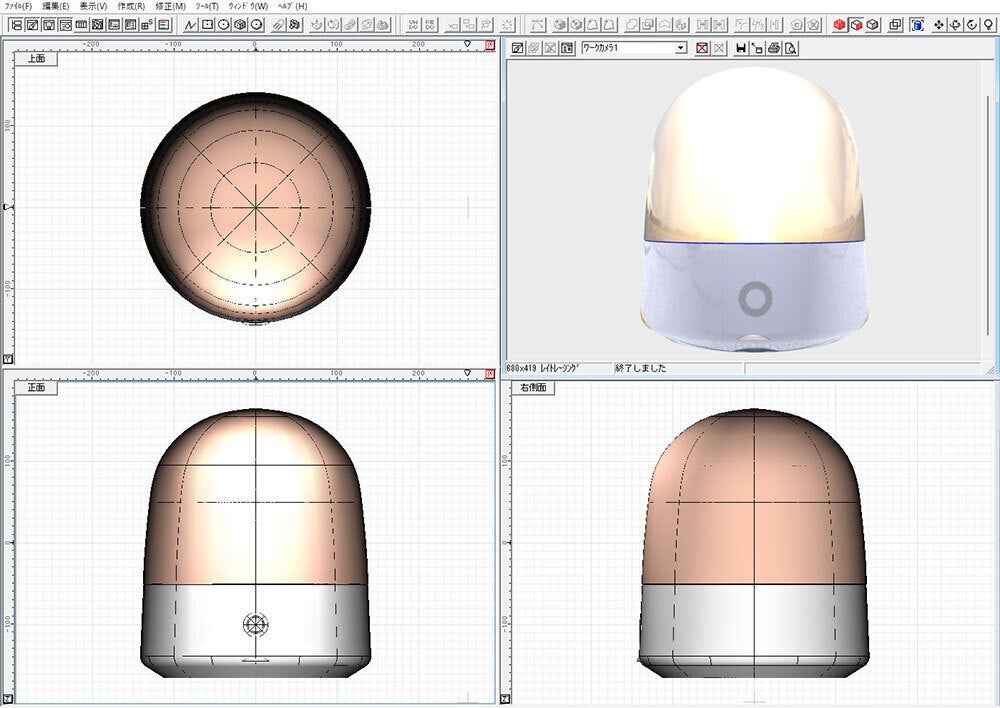Screen dimensions: 1000x708
Task: Toggle the red-white wireframe cube mode
Action: pos(856,24)
